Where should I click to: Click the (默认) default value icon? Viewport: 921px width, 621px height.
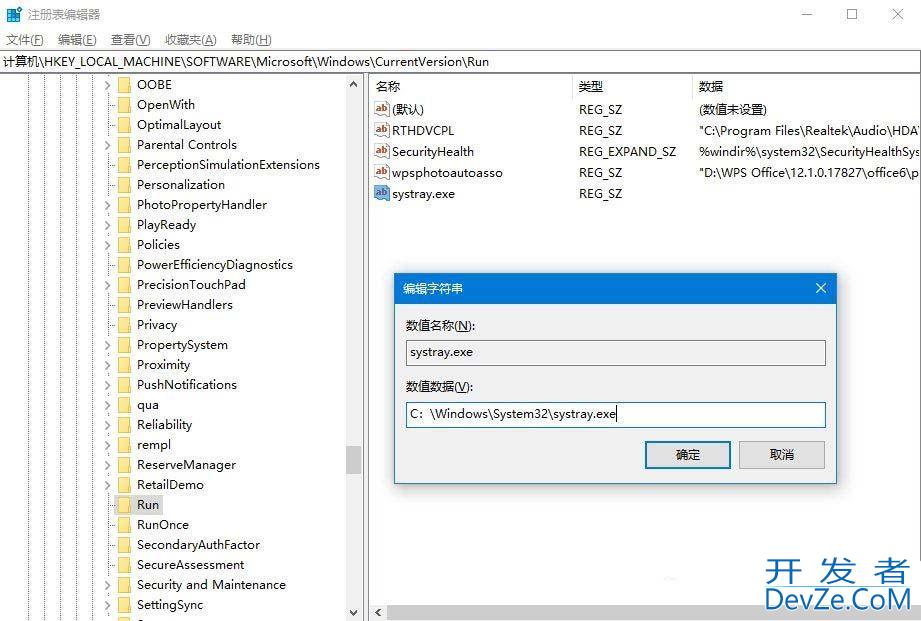(x=381, y=109)
